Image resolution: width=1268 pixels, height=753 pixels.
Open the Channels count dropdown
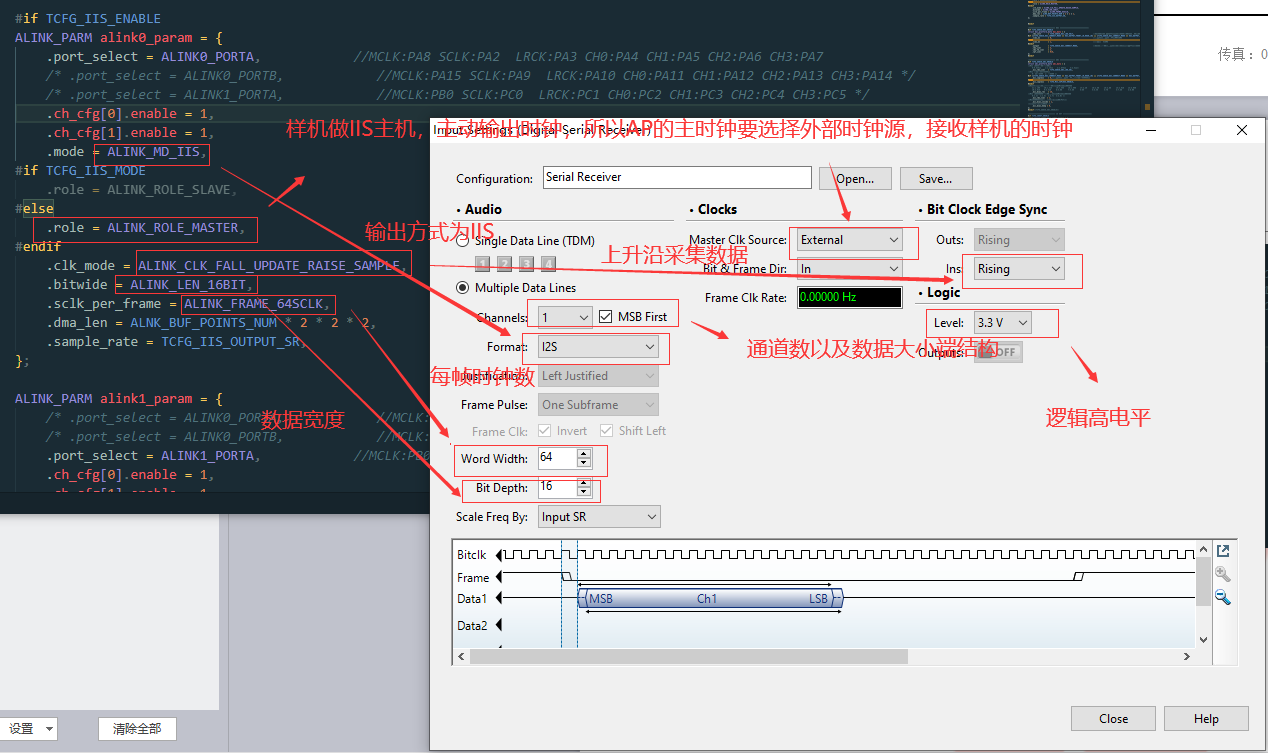[565, 317]
